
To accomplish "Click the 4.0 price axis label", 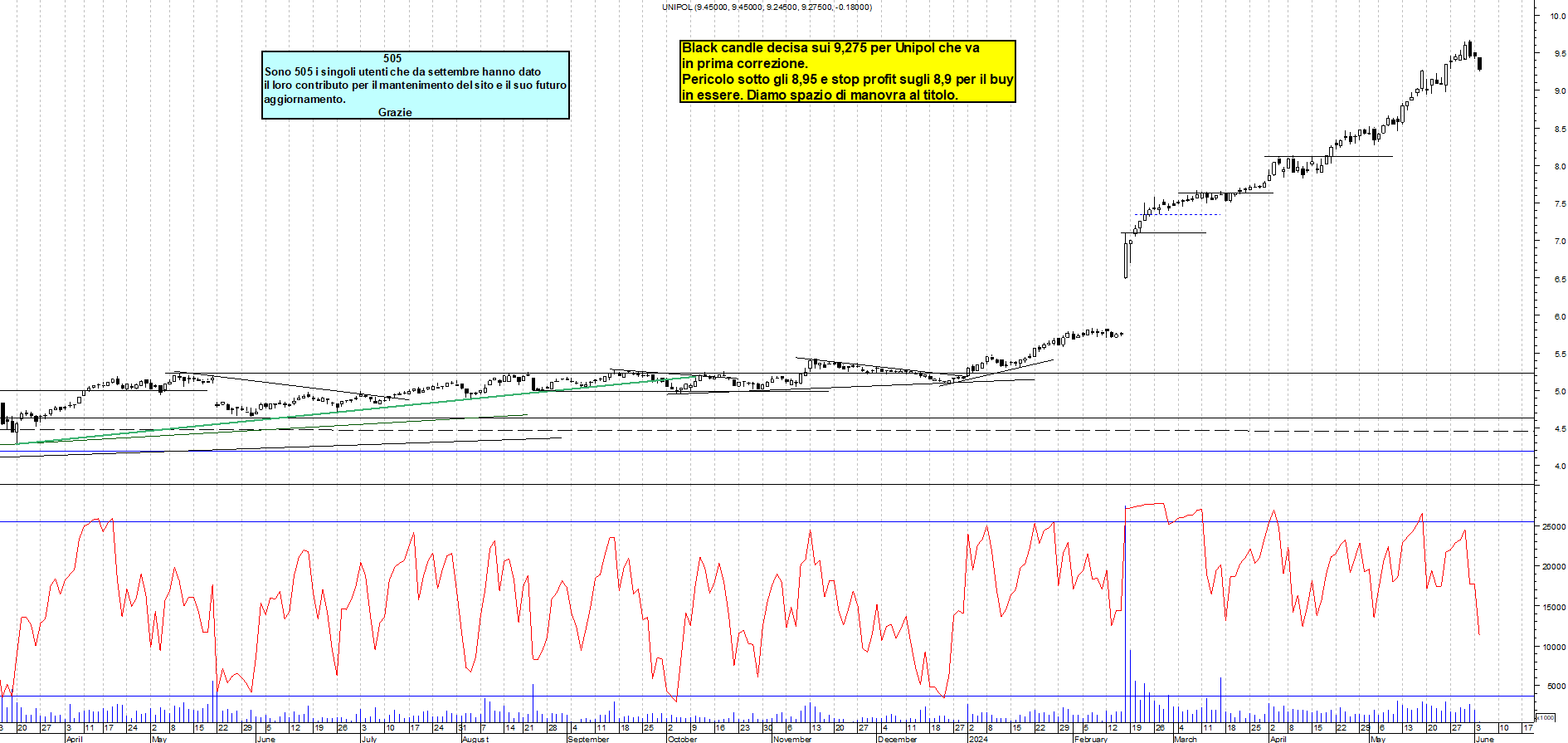I will tap(1560, 467).
